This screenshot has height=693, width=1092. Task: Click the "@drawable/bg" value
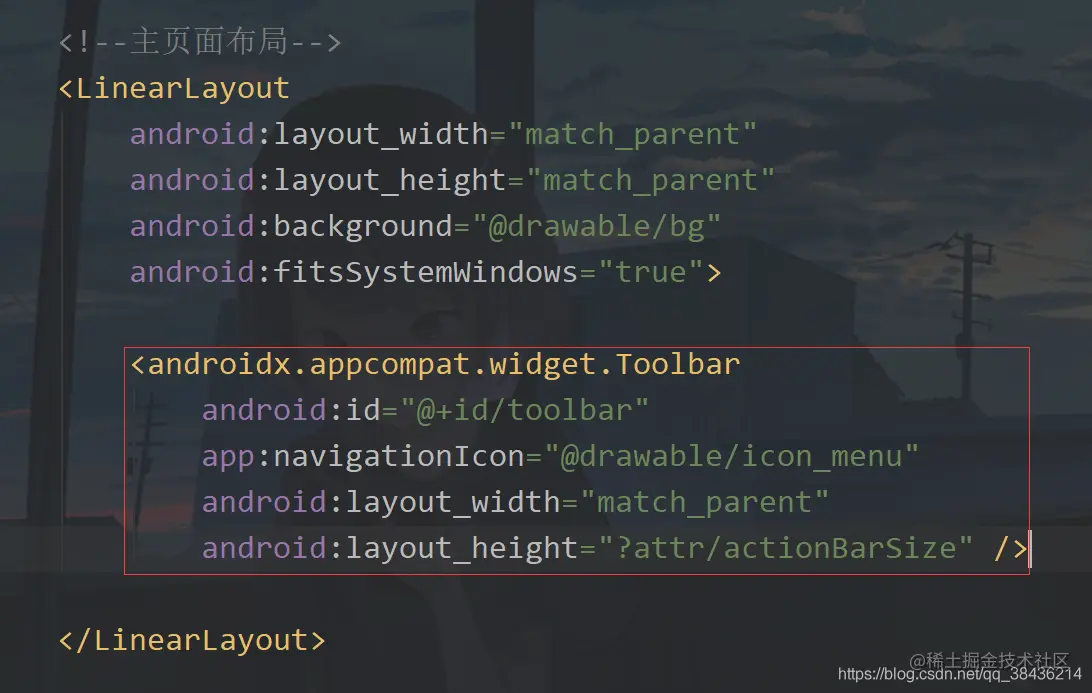coord(596,226)
